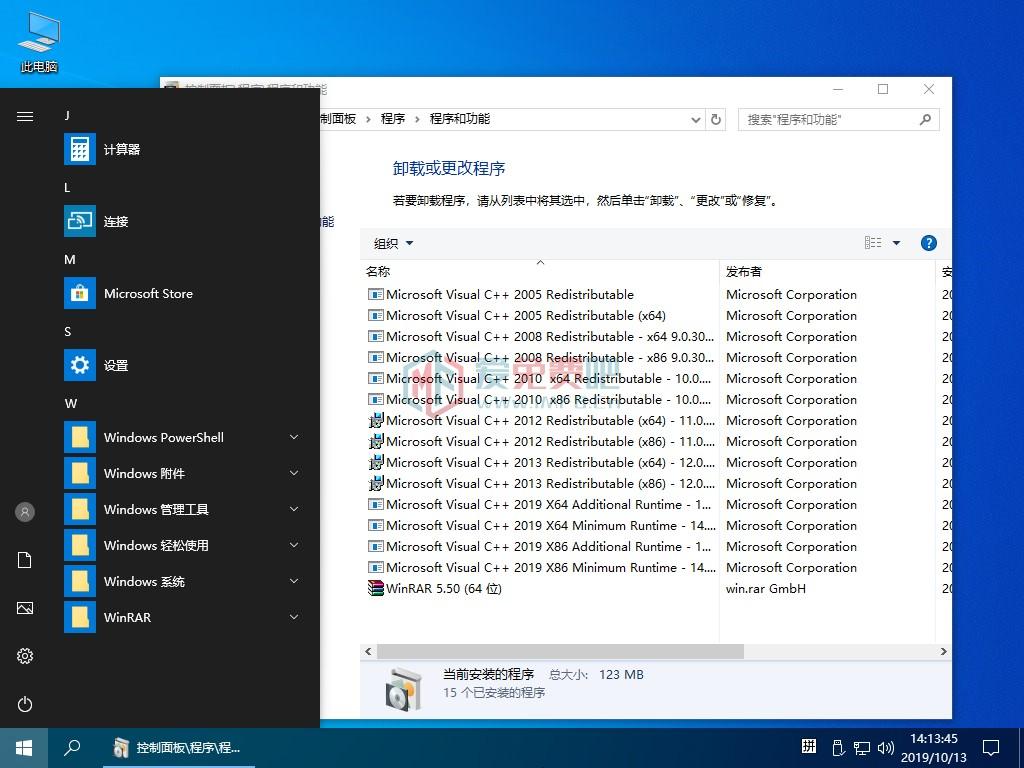Sort list by 发布者 column header
1024x768 pixels.
(744, 271)
